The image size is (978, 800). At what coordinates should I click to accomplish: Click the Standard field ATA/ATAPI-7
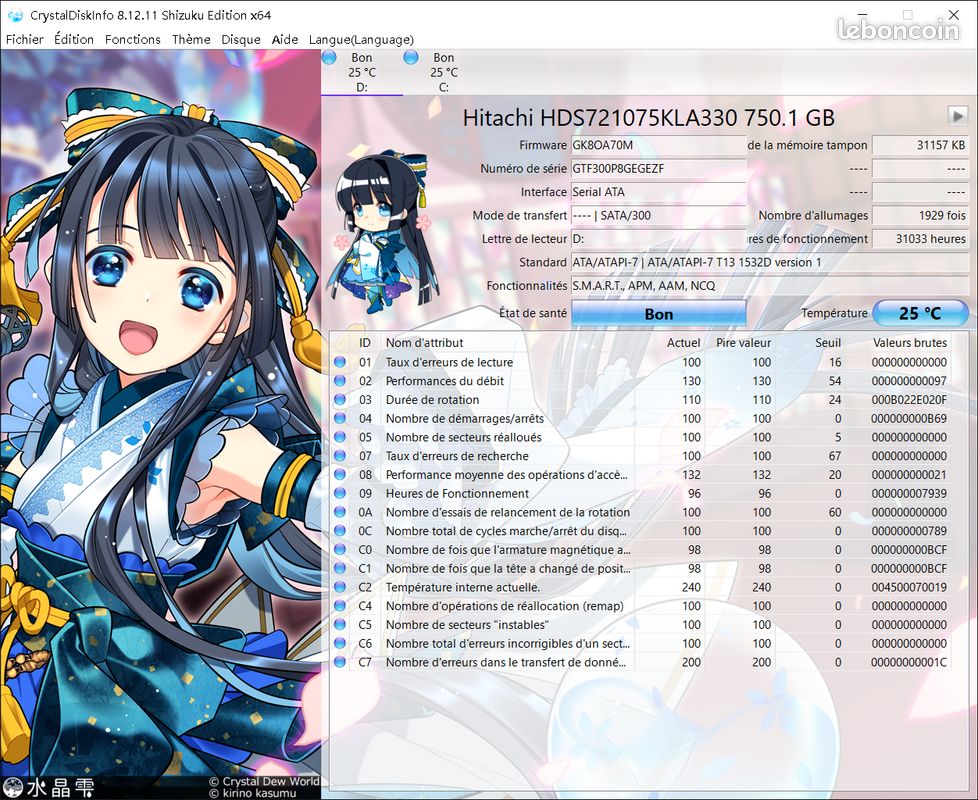(770, 263)
